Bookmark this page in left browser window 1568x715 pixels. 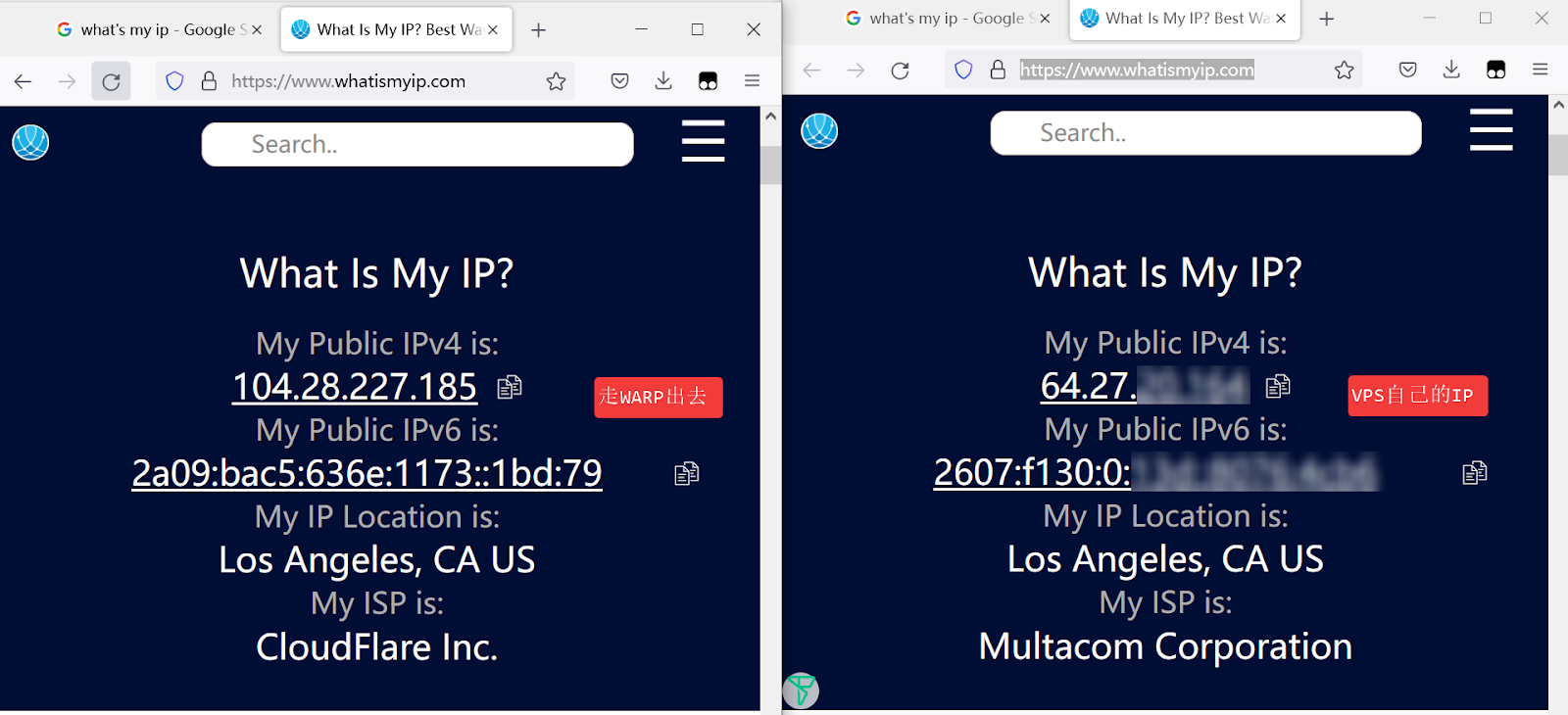tap(556, 81)
